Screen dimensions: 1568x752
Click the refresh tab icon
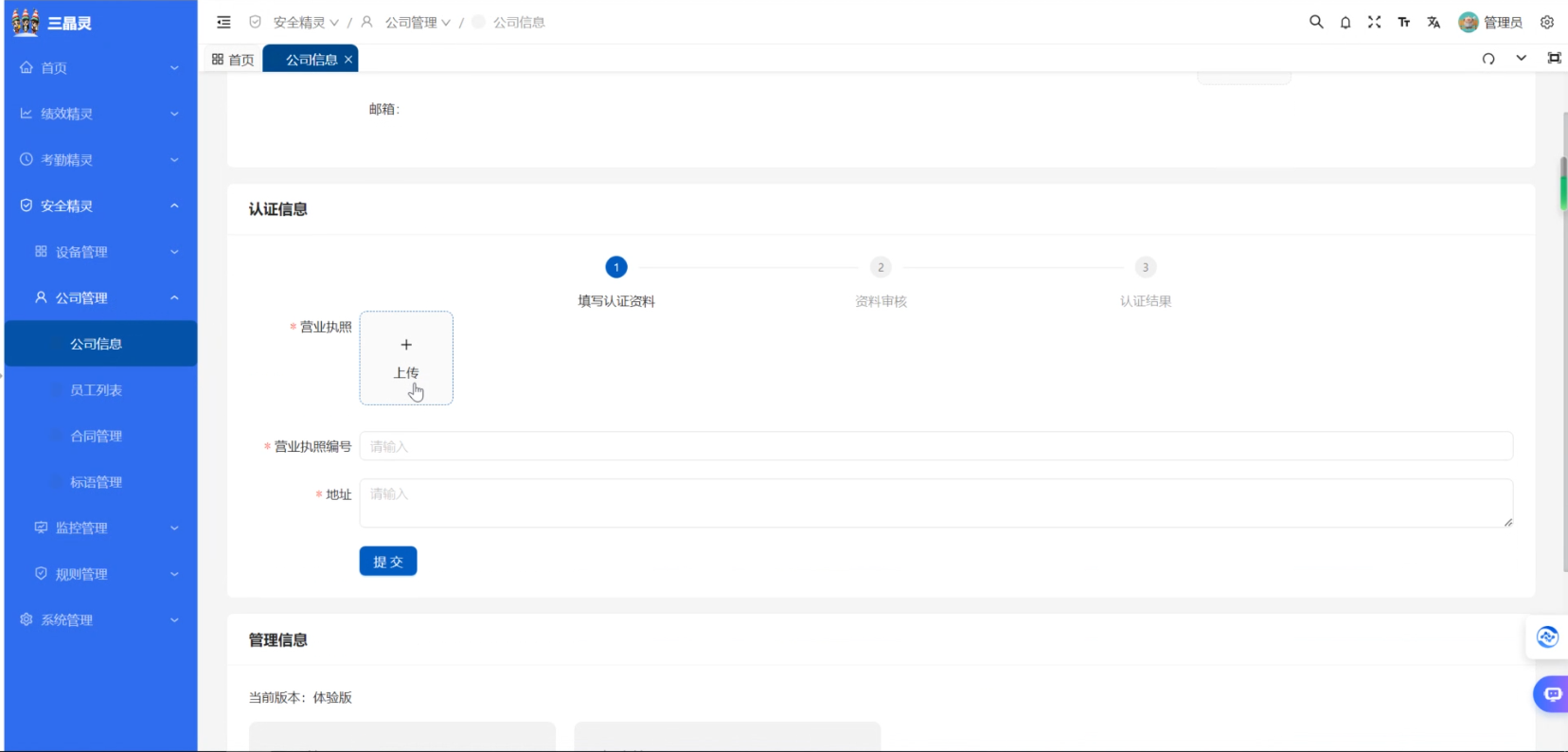(x=1488, y=59)
